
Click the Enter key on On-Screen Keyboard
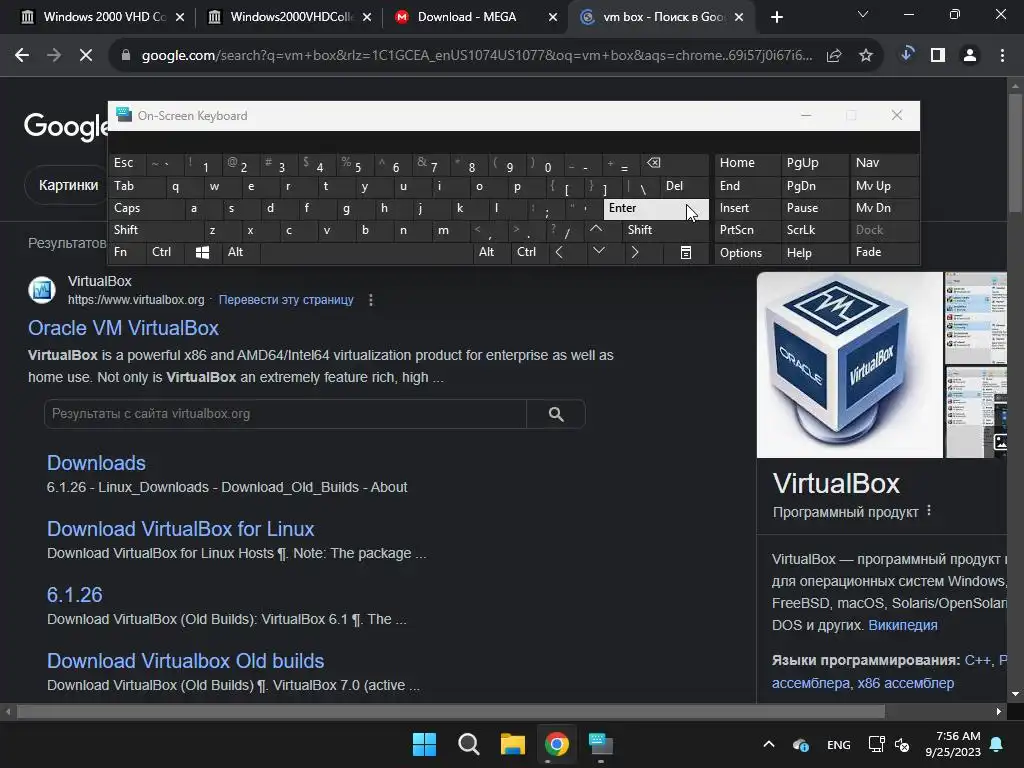tap(655, 208)
